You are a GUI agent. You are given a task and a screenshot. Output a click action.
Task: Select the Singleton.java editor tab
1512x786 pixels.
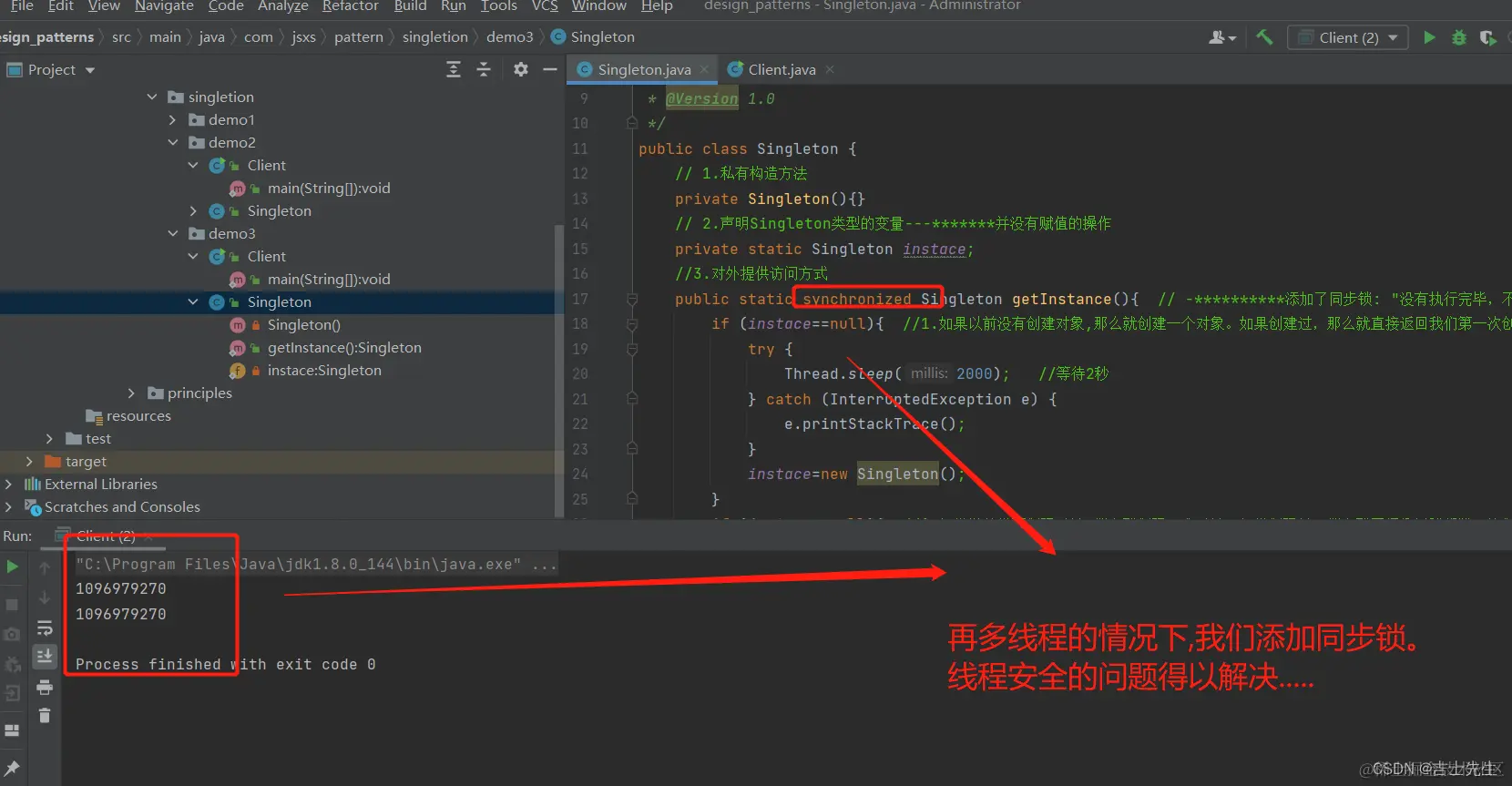point(643,69)
